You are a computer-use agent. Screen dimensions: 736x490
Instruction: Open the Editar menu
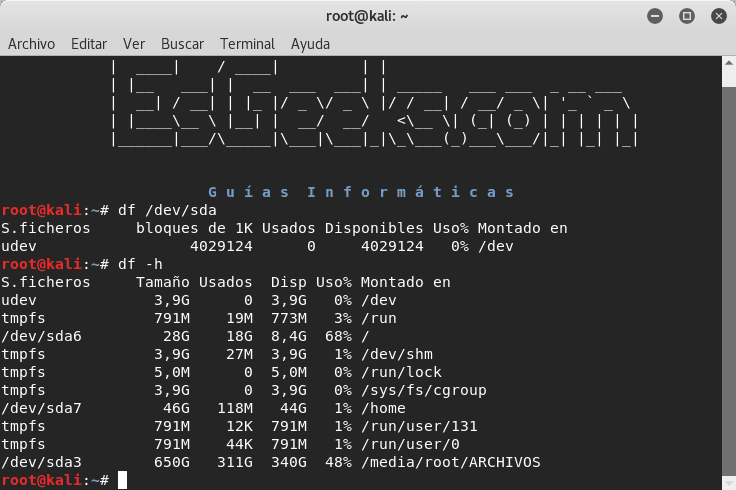click(89, 44)
